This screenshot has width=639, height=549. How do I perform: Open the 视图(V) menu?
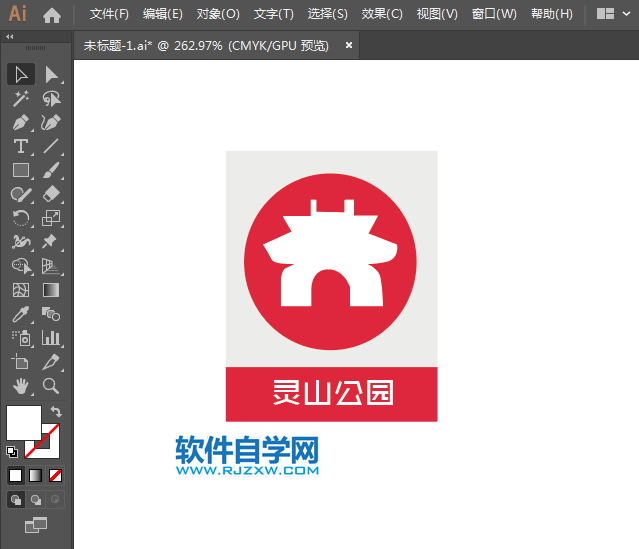coord(437,14)
